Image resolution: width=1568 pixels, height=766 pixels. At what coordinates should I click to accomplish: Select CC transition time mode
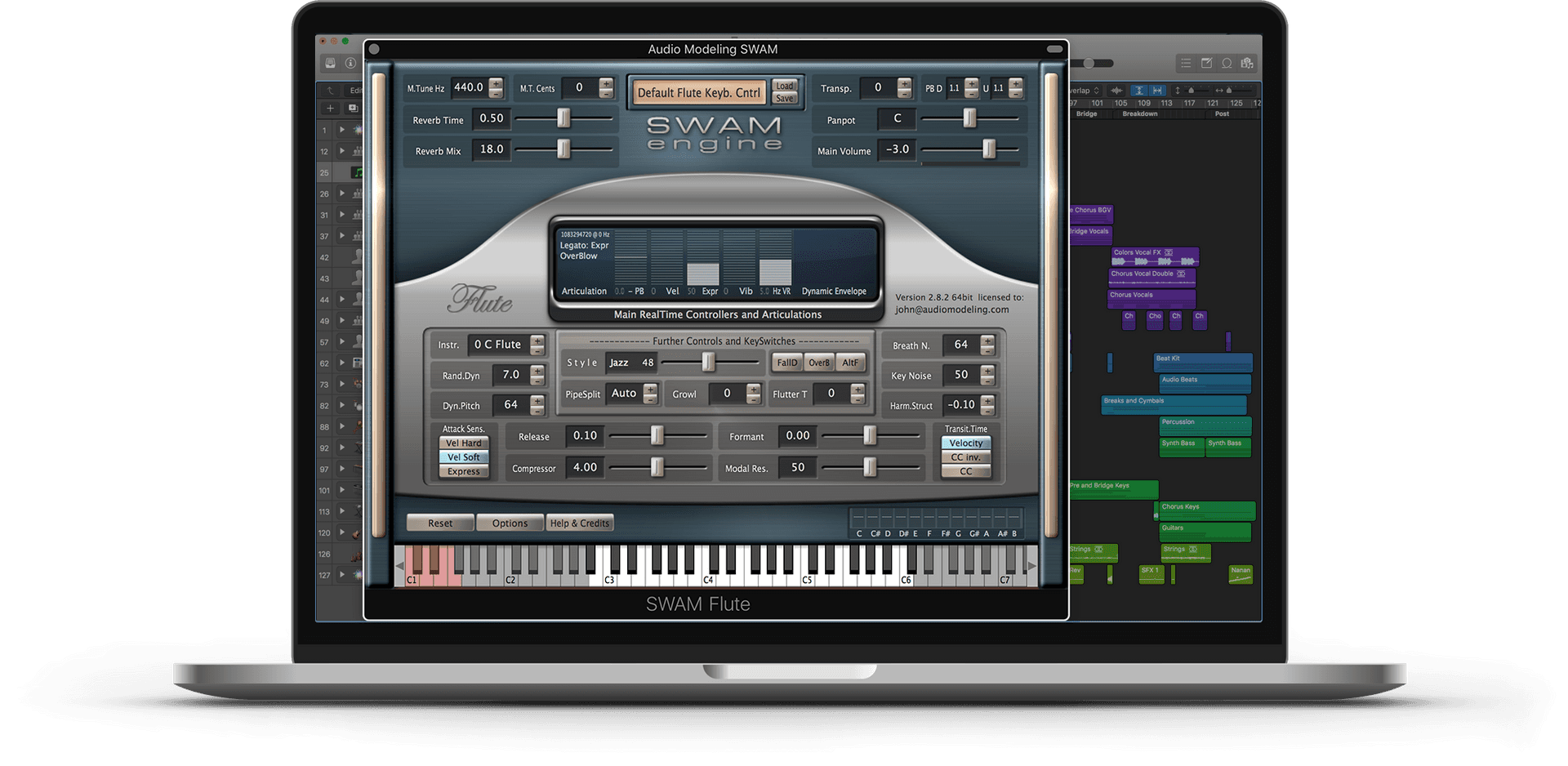click(x=966, y=471)
